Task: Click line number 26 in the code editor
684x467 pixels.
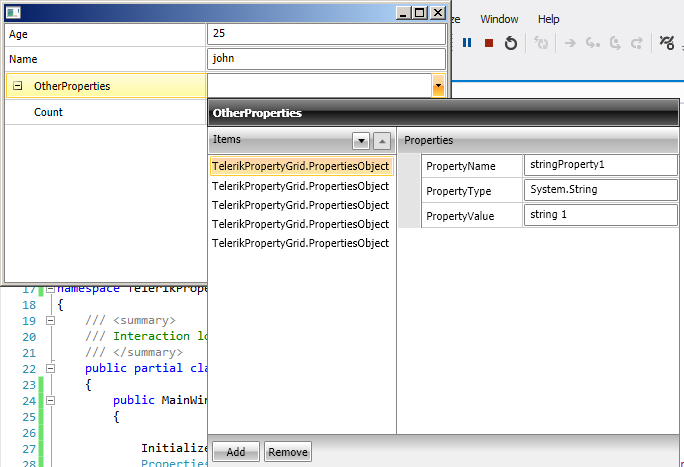Action: coord(29,433)
